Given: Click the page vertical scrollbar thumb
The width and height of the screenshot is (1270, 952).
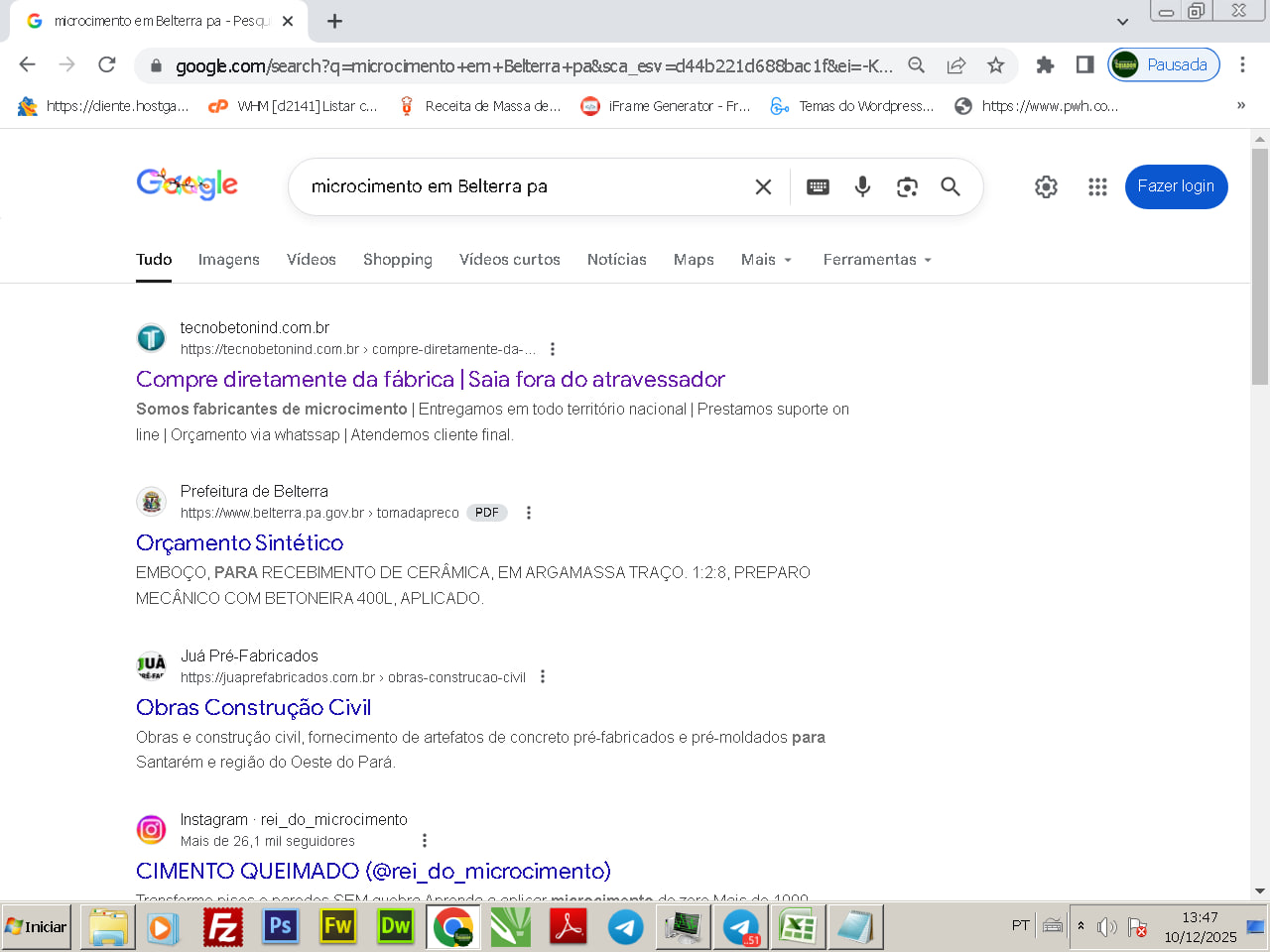Looking at the screenshot, I should (x=1260, y=266).
